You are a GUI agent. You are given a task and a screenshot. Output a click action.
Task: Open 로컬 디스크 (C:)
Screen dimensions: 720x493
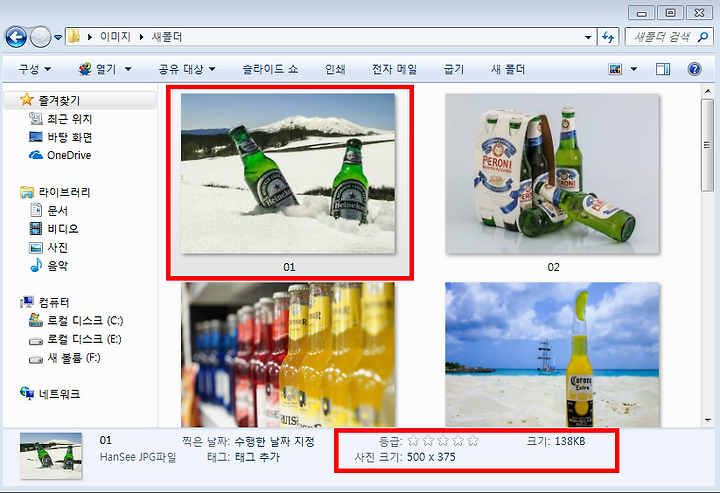point(85,320)
